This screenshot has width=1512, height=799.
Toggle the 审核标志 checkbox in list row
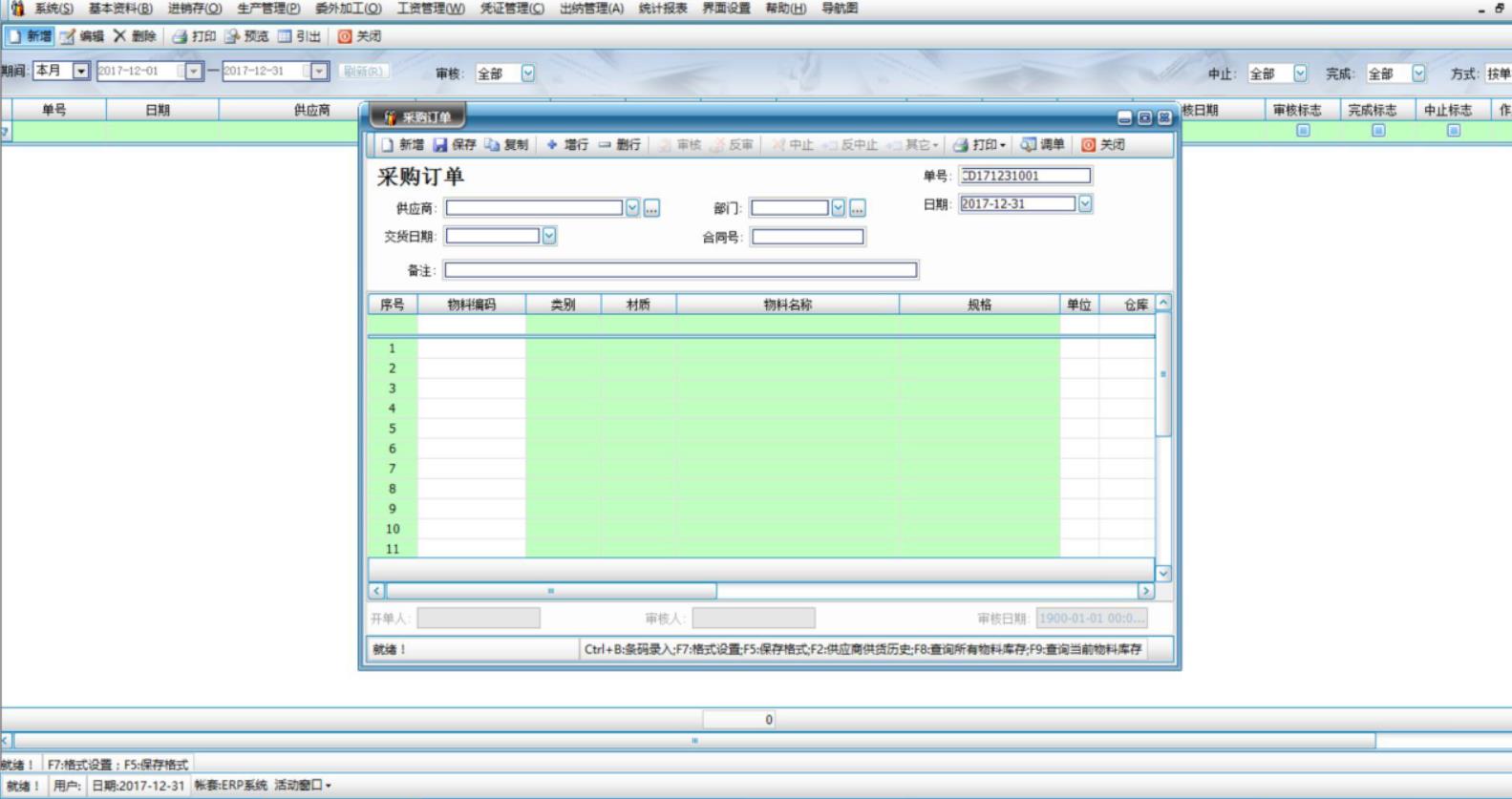[1303, 131]
